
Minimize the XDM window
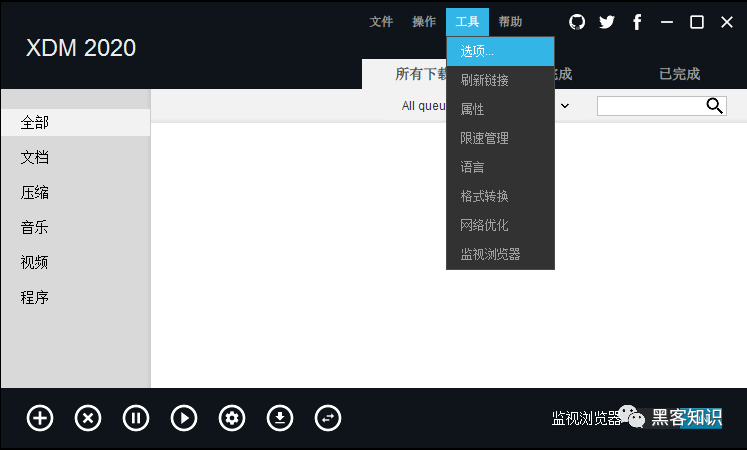pyautogui.click(x=667, y=22)
